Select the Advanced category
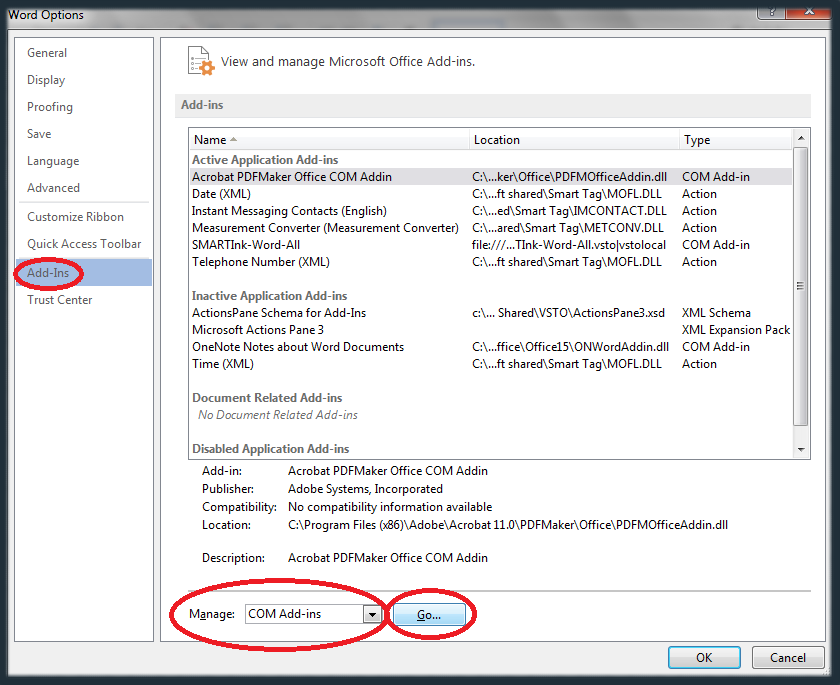 click(54, 188)
